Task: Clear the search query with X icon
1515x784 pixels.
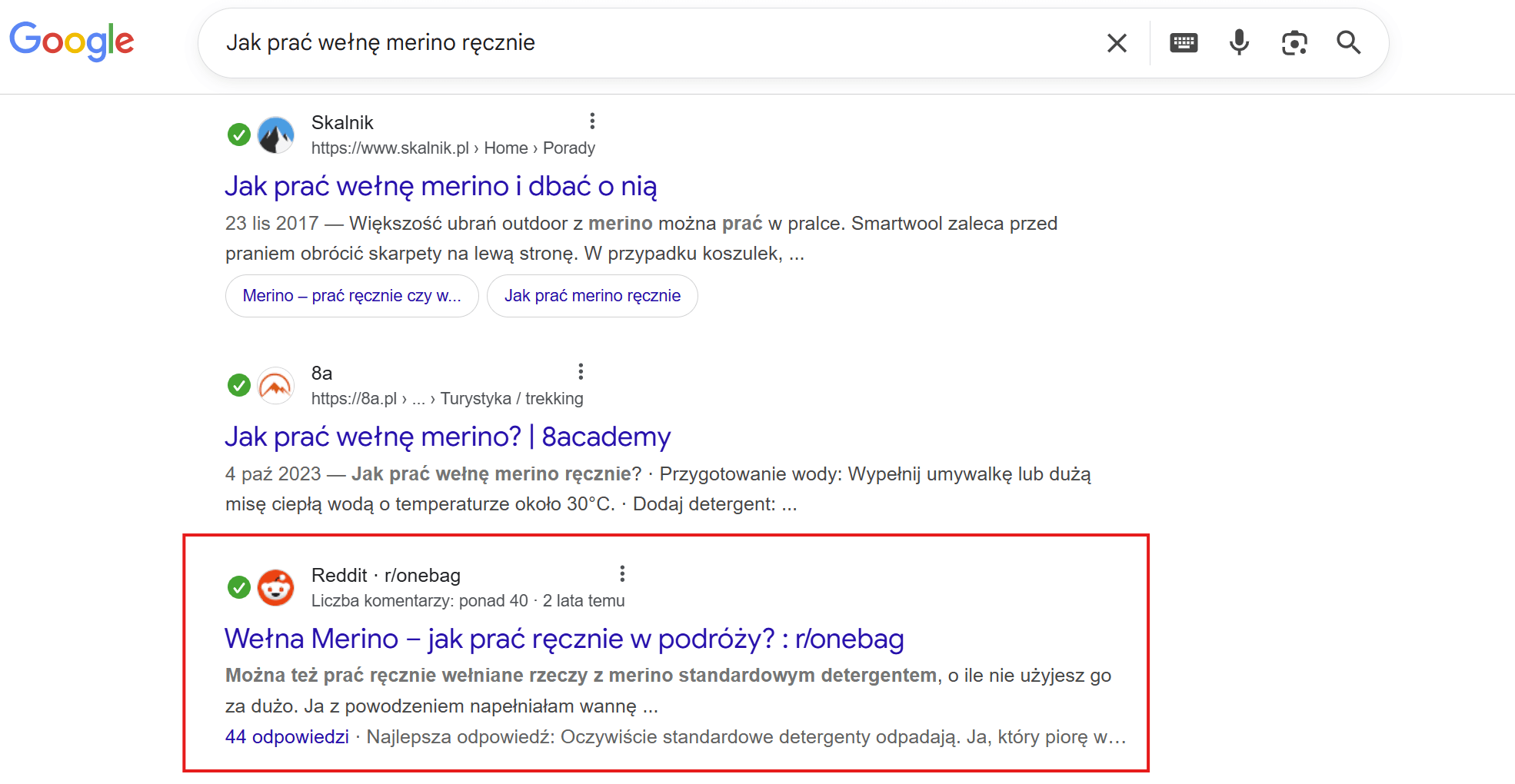Action: point(1117,43)
